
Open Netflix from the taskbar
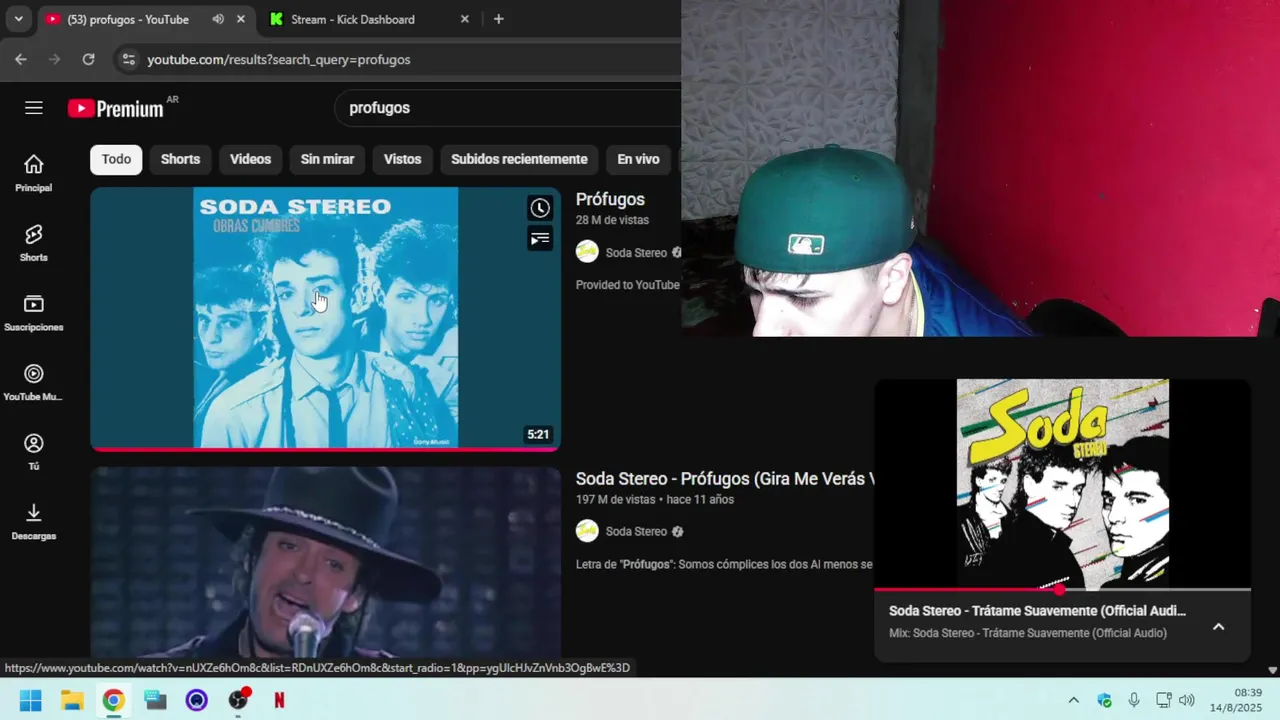[279, 700]
